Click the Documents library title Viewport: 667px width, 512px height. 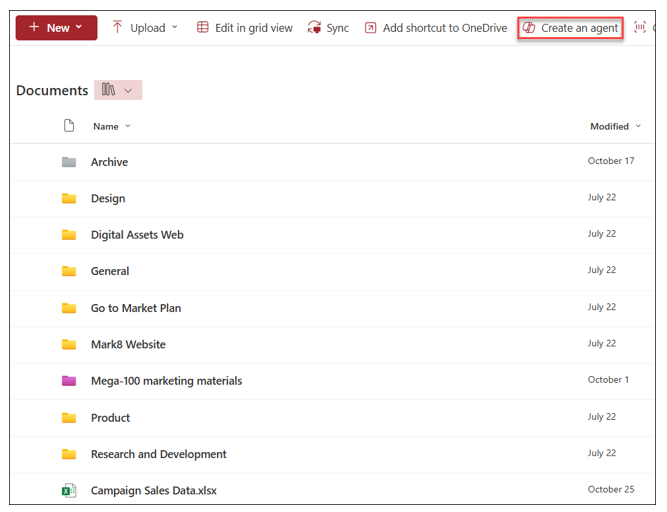coord(52,91)
